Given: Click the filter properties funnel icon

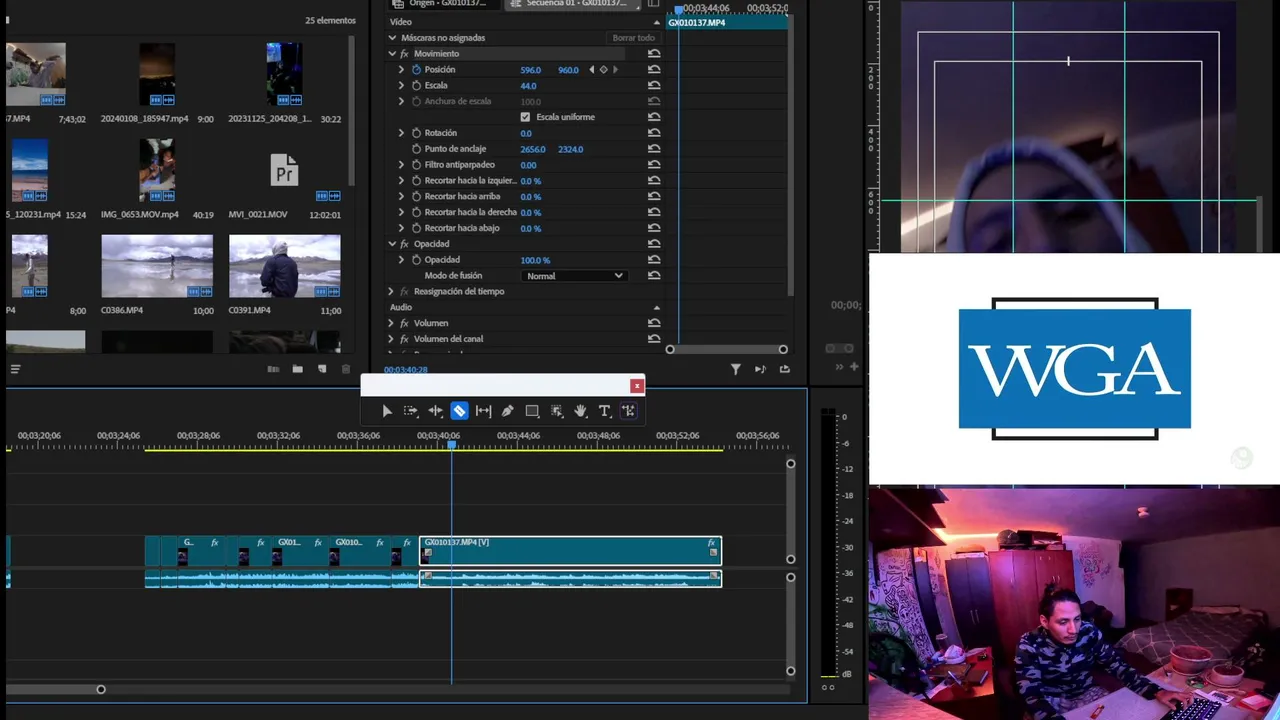Looking at the screenshot, I should [736, 369].
